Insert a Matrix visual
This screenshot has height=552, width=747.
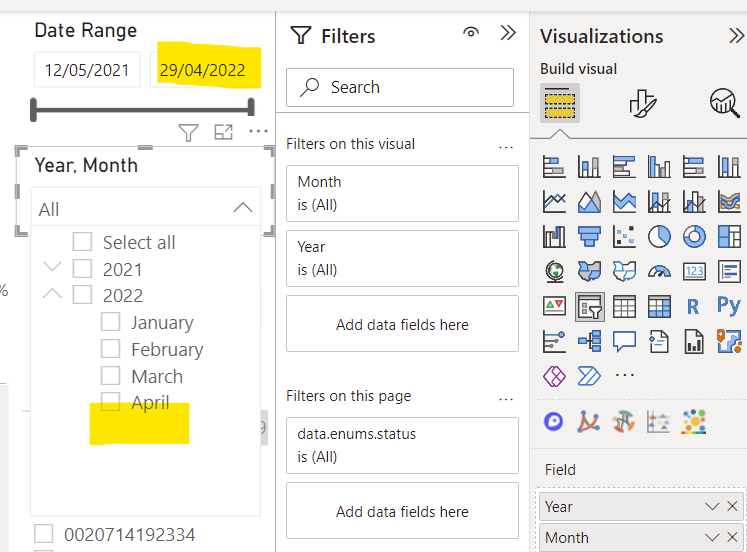pyautogui.click(x=659, y=306)
